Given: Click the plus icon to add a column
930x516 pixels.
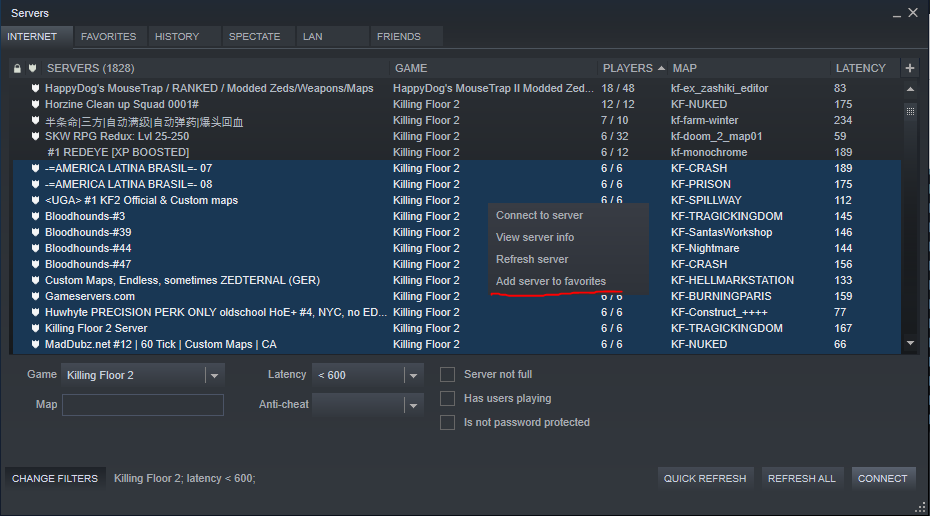Looking at the screenshot, I should 909,68.
